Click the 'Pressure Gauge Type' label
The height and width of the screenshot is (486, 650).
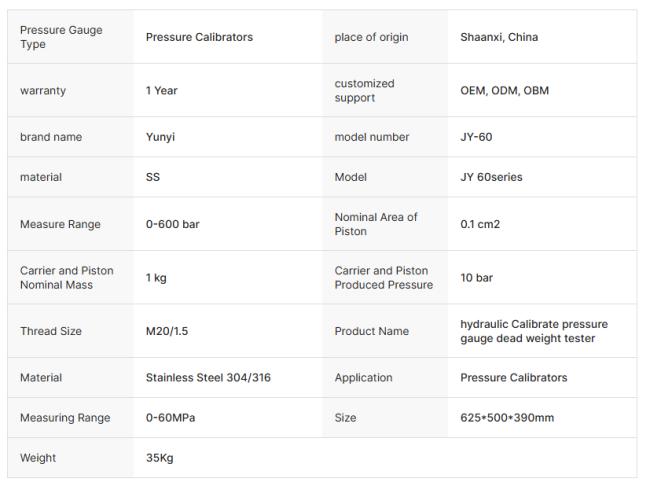click(61, 37)
